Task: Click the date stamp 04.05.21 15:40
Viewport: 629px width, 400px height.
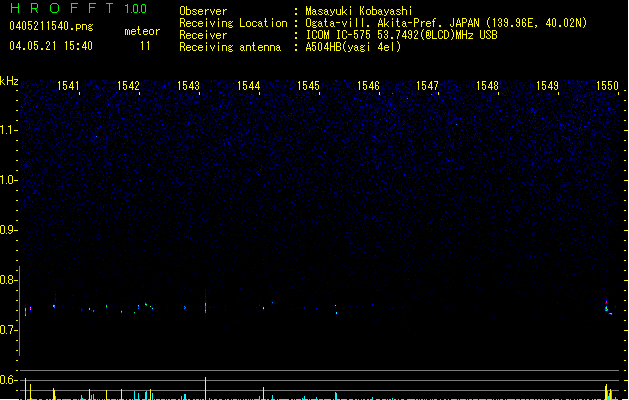Action: pyautogui.click(x=51, y=46)
